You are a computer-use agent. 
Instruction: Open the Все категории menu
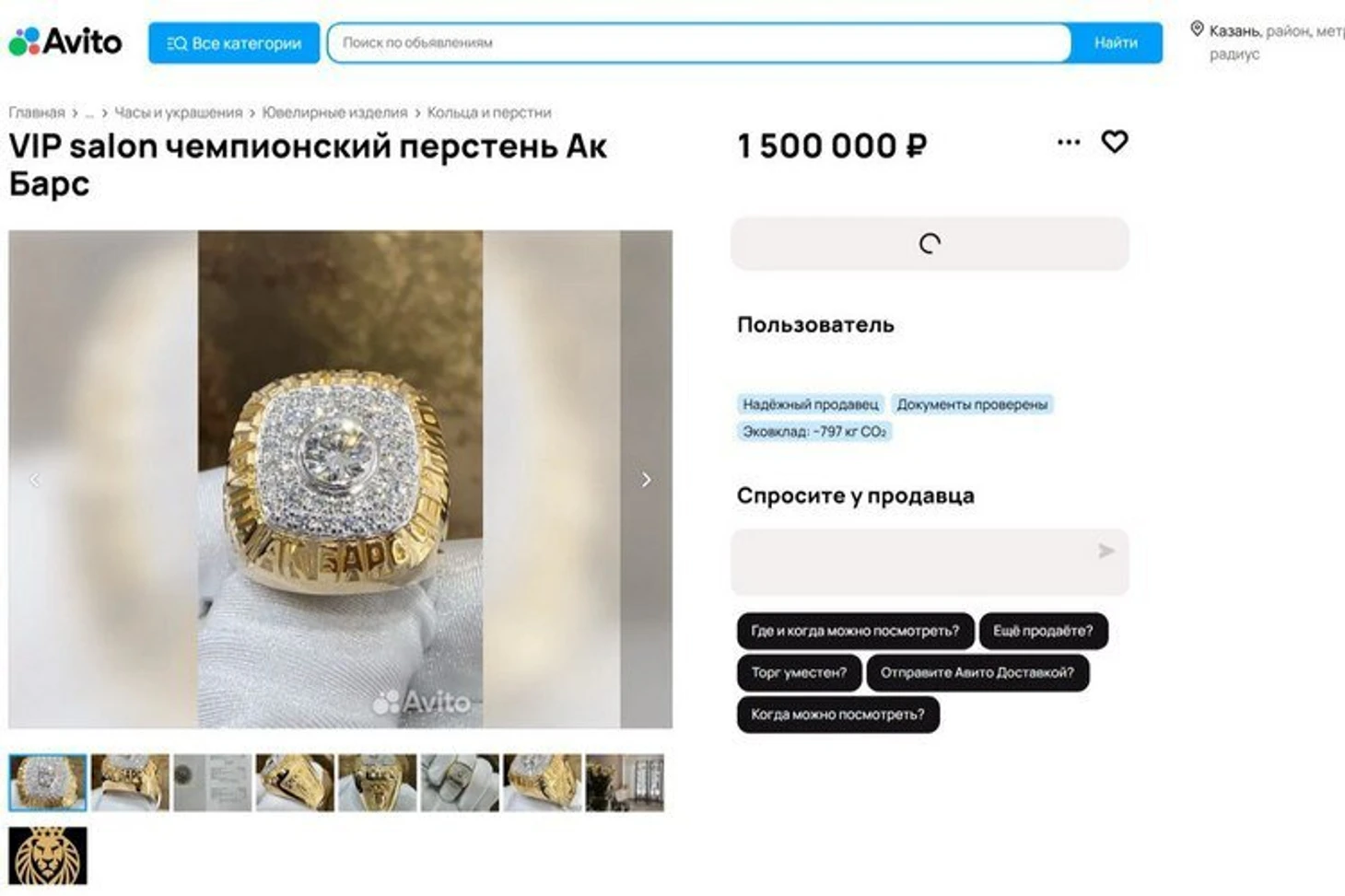pos(234,43)
